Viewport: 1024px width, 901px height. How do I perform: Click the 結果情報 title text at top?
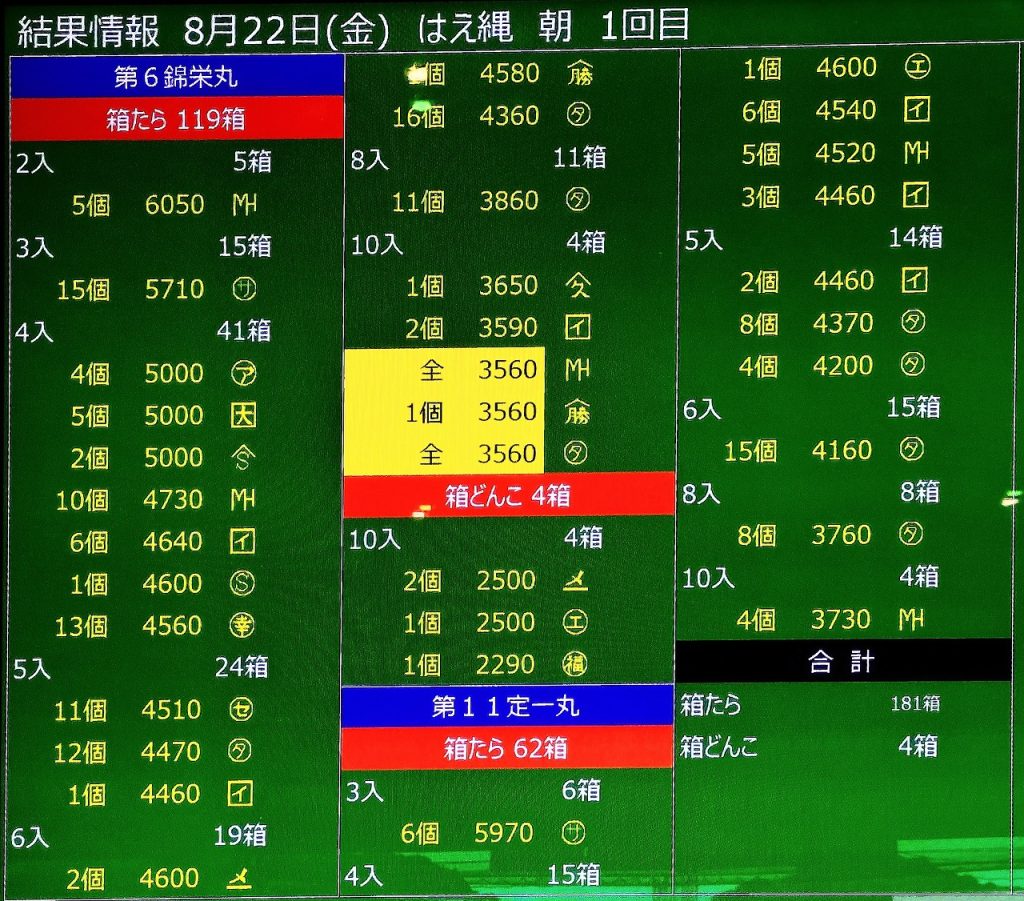point(89,29)
